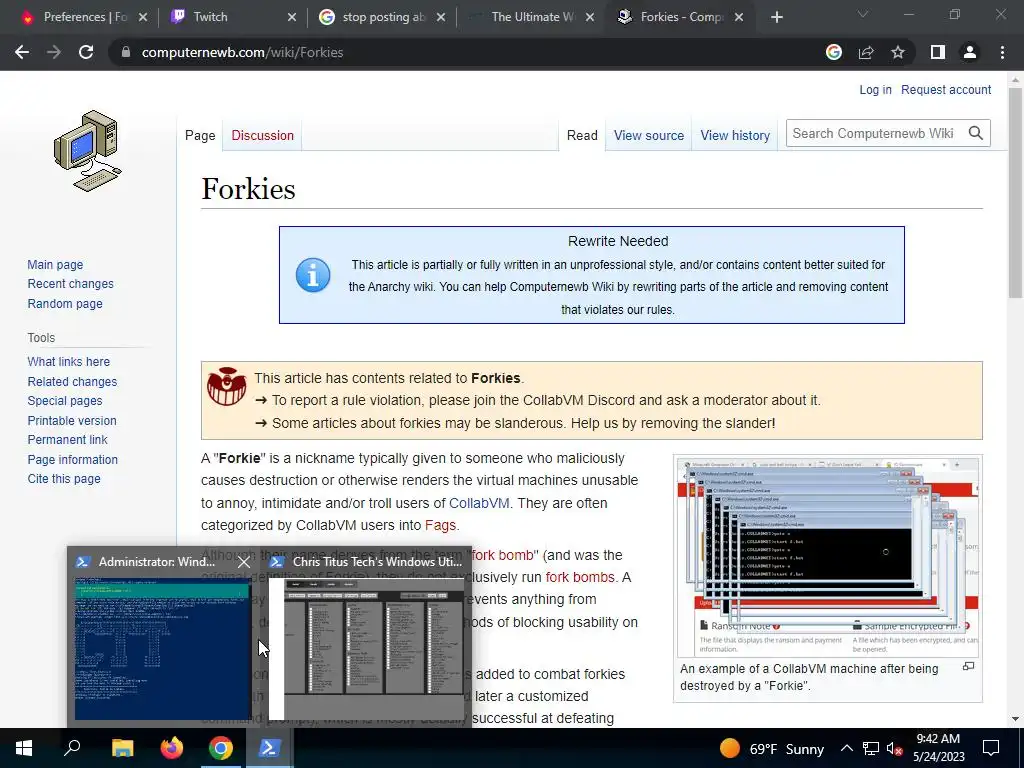
Task: Open Special pages link
Action: (x=65, y=400)
